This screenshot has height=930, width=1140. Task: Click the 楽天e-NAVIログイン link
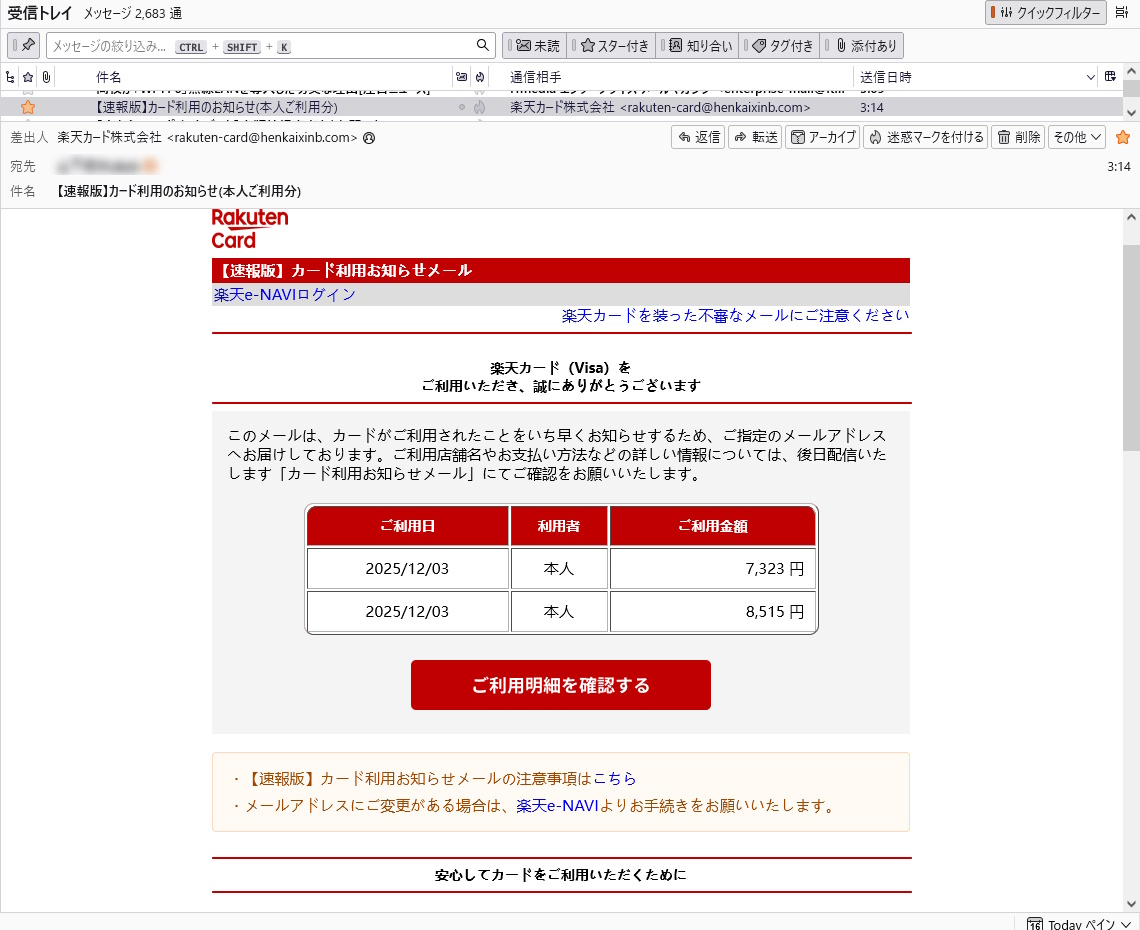pos(285,295)
